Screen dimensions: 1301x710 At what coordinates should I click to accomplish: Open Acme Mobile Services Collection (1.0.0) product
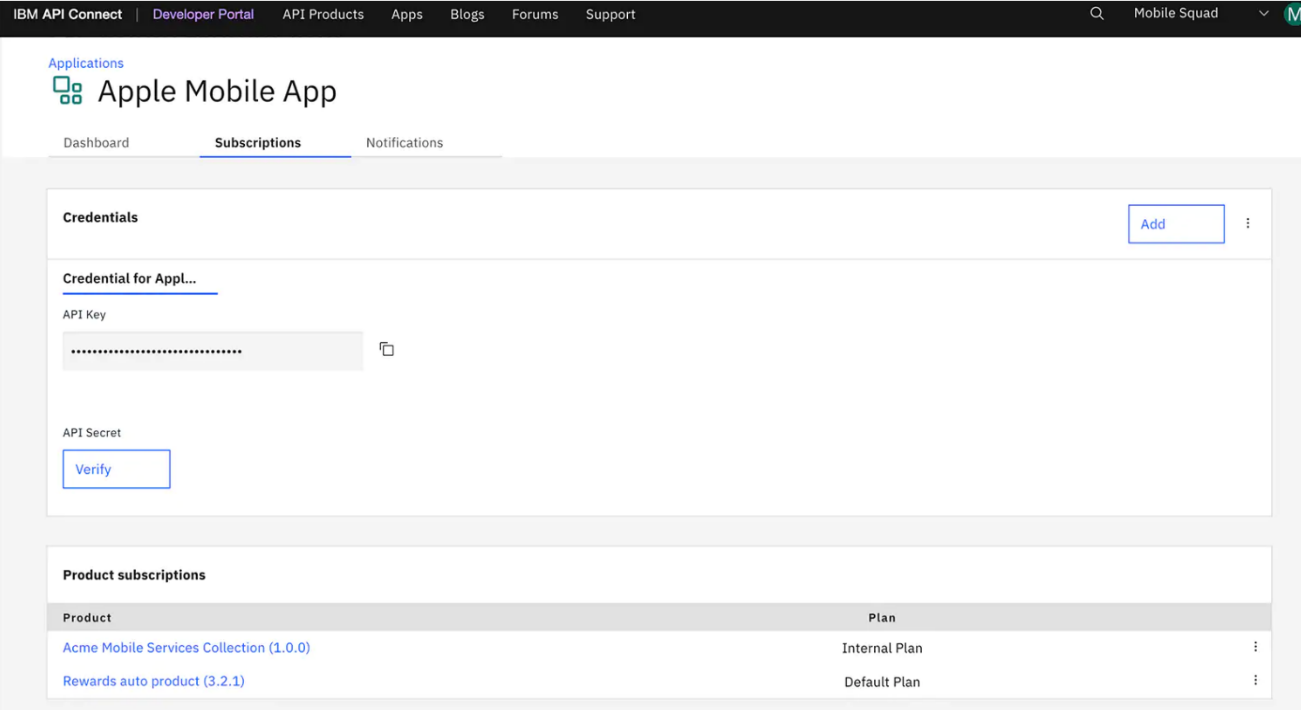click(x=186, y=648)
